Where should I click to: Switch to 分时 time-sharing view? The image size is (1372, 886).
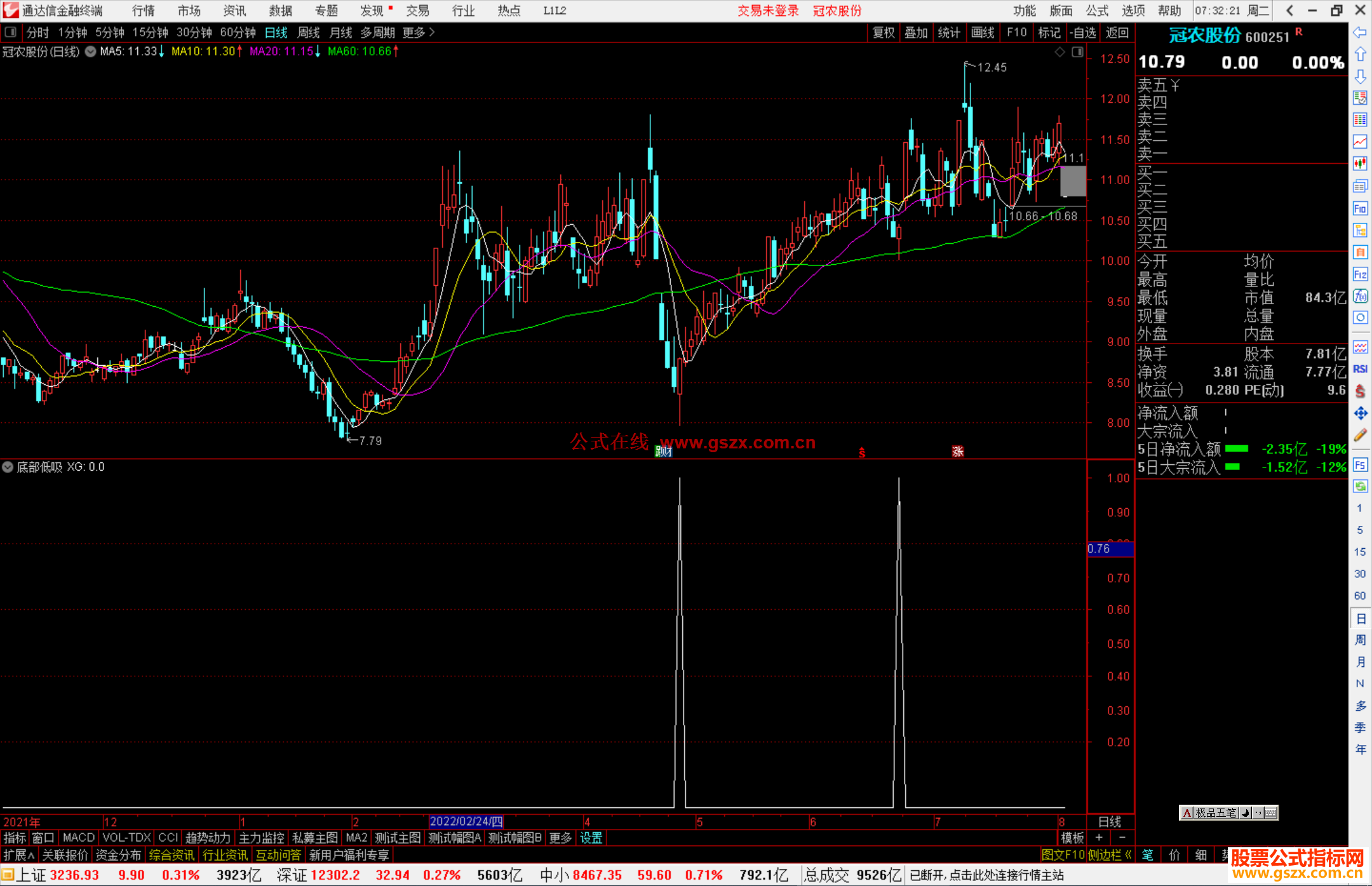[x=37, y=32]
